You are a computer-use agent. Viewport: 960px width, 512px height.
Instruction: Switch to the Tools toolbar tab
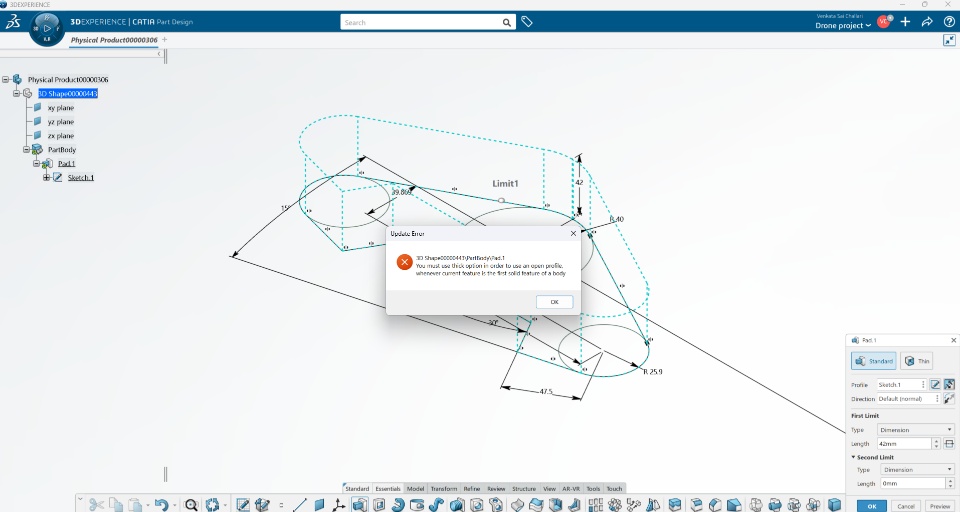tap(593, 489)
